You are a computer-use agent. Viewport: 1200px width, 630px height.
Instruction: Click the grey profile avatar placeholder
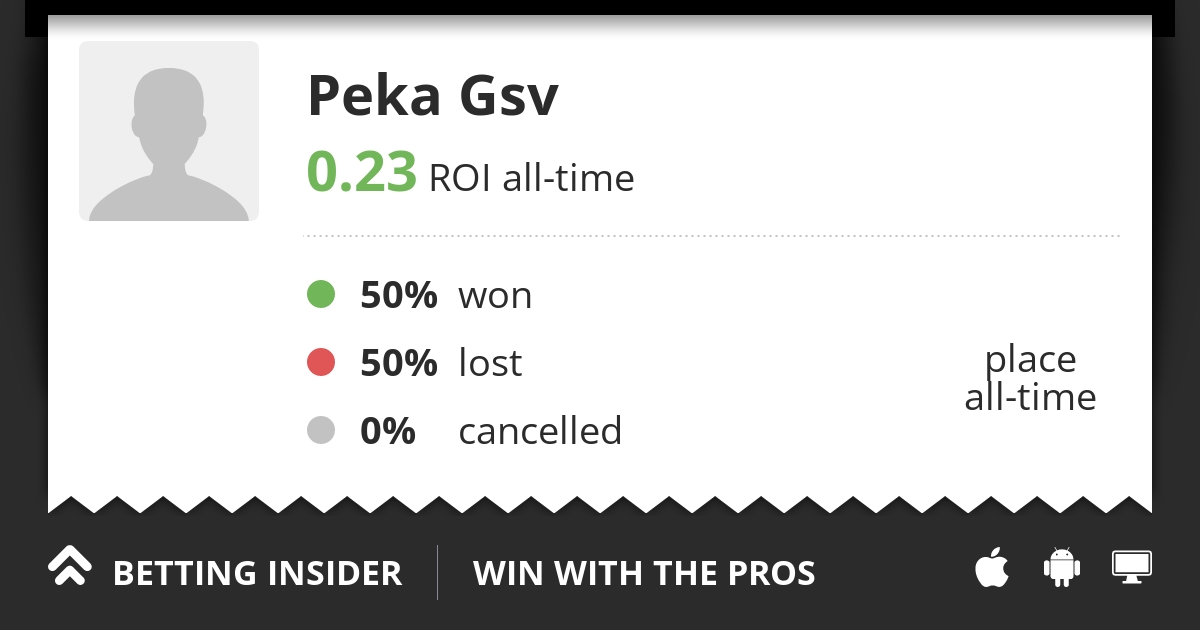coord(169,131)
